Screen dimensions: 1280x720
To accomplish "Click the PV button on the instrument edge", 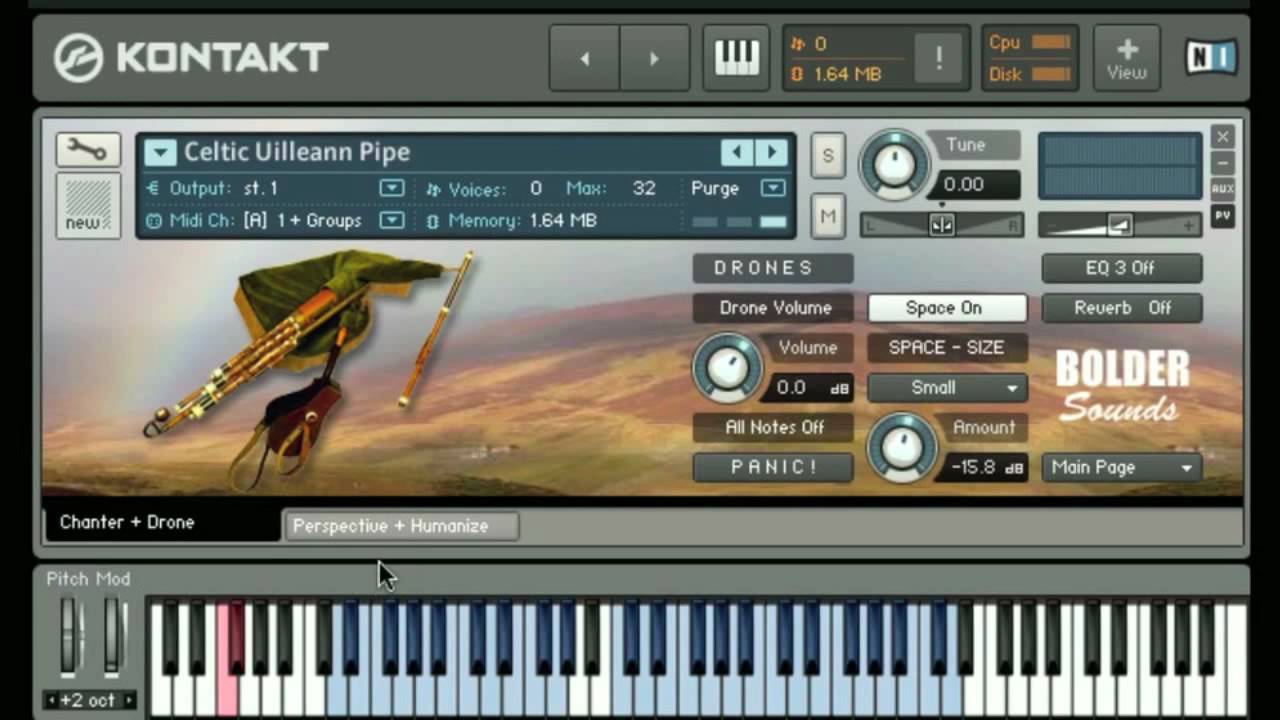I will click(1222, 215).
